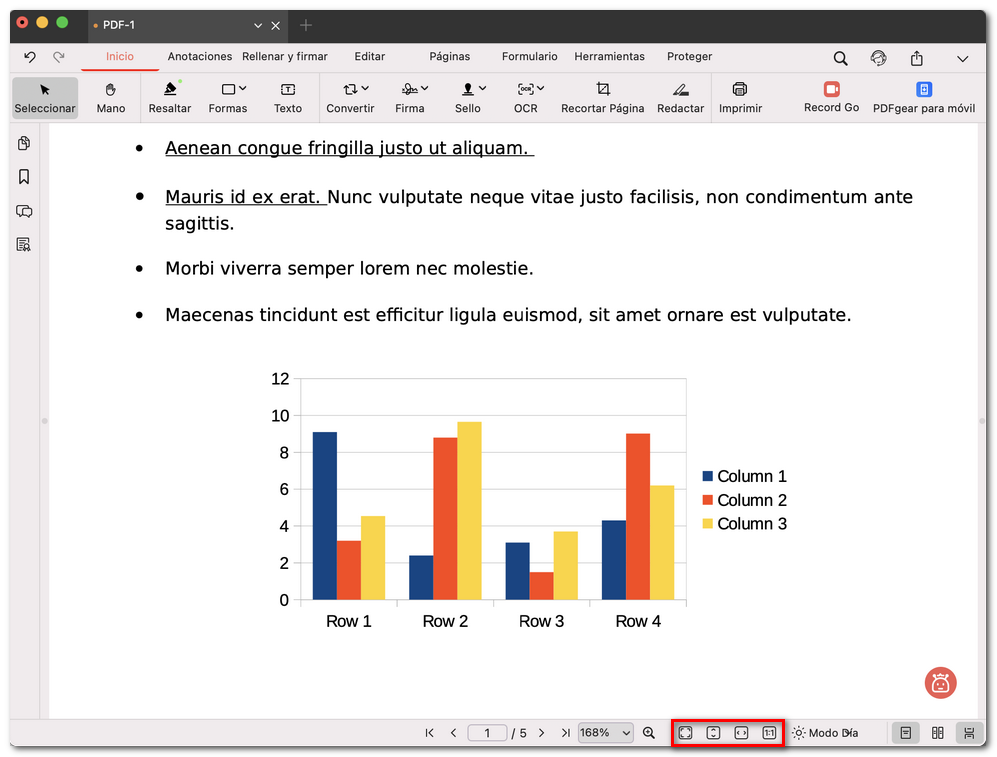Open the OCR tool

click(x=525, y=97)
